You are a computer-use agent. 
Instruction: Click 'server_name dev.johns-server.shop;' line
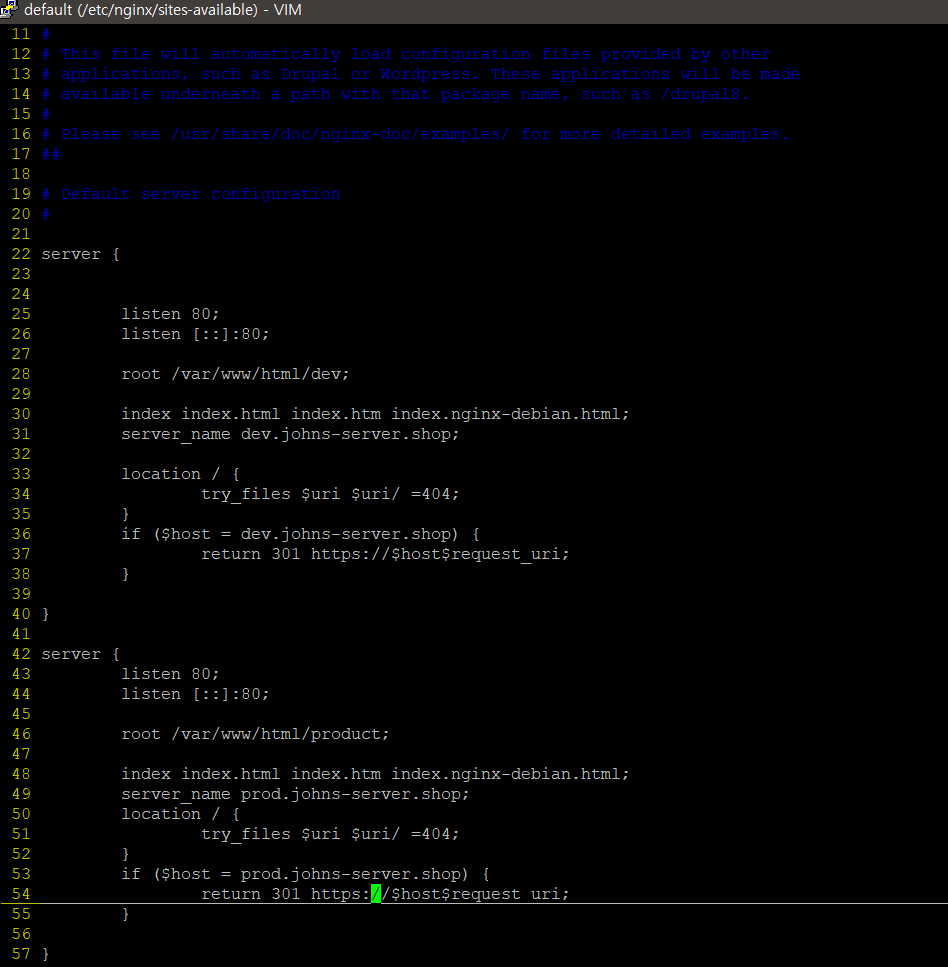click(290, 434)
